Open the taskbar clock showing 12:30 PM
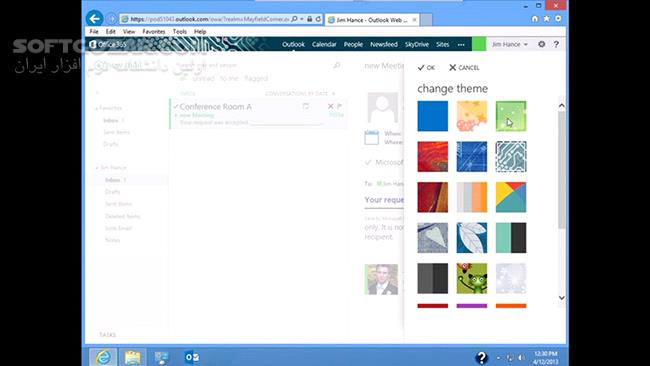 point(546,357)
